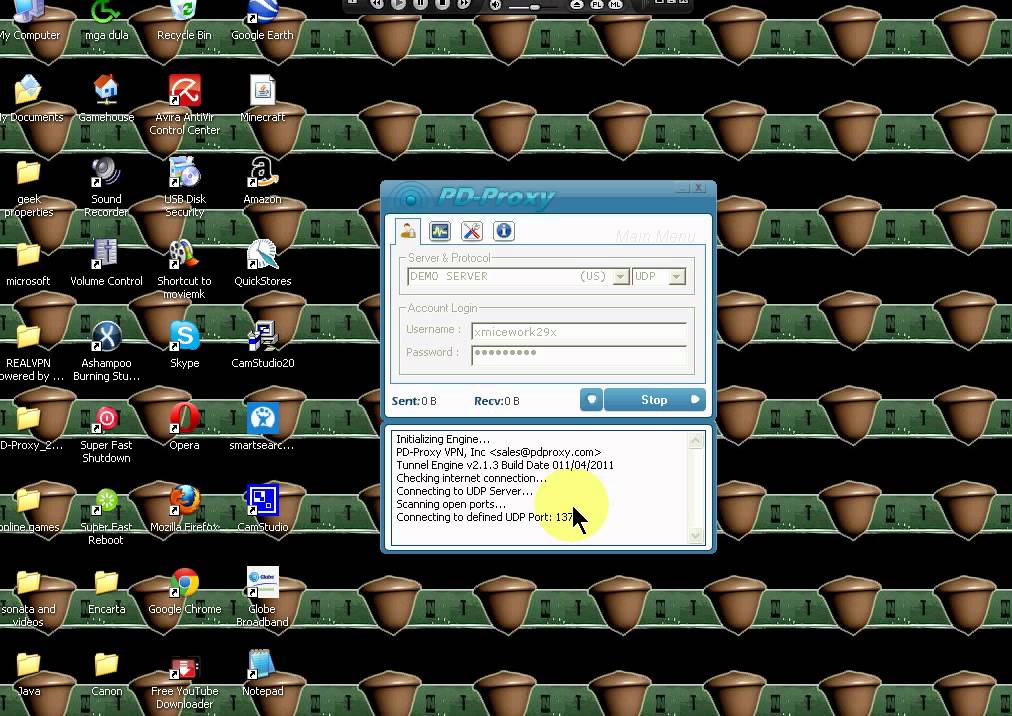Screen dimensions: 1012x716
Task: Click the log panel scrollbar down arrow
Action: [x=696, y=535]
